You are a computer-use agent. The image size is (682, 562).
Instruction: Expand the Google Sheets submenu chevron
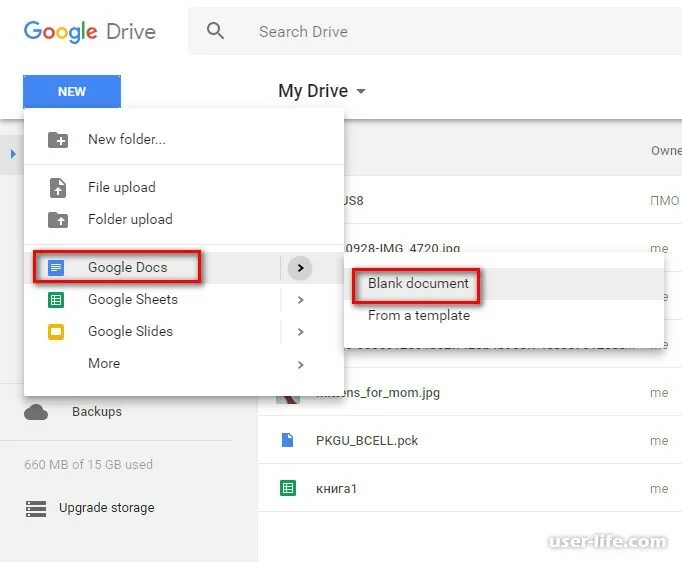(x=301, y=300)
